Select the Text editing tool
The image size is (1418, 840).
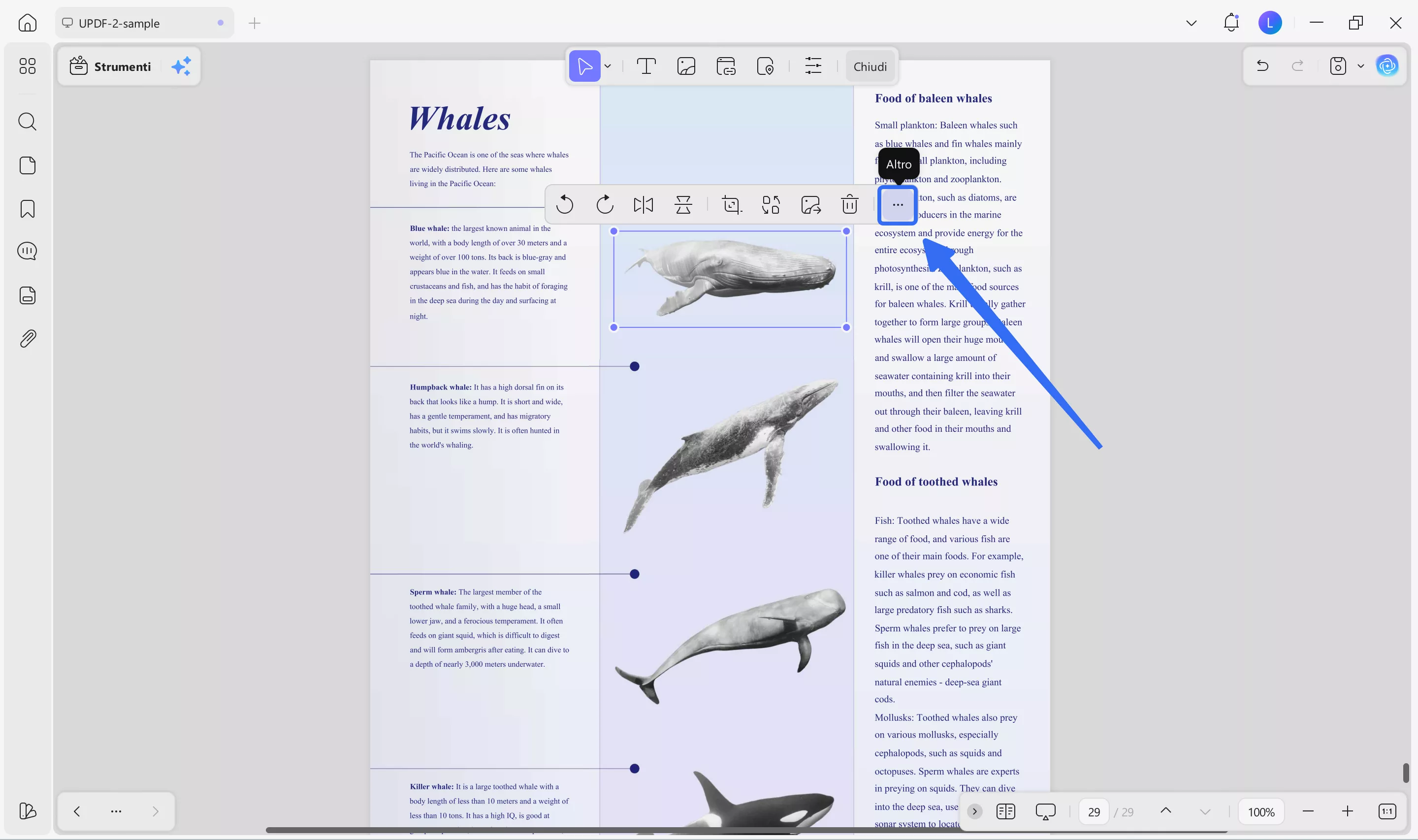click(x=646, y=65)
